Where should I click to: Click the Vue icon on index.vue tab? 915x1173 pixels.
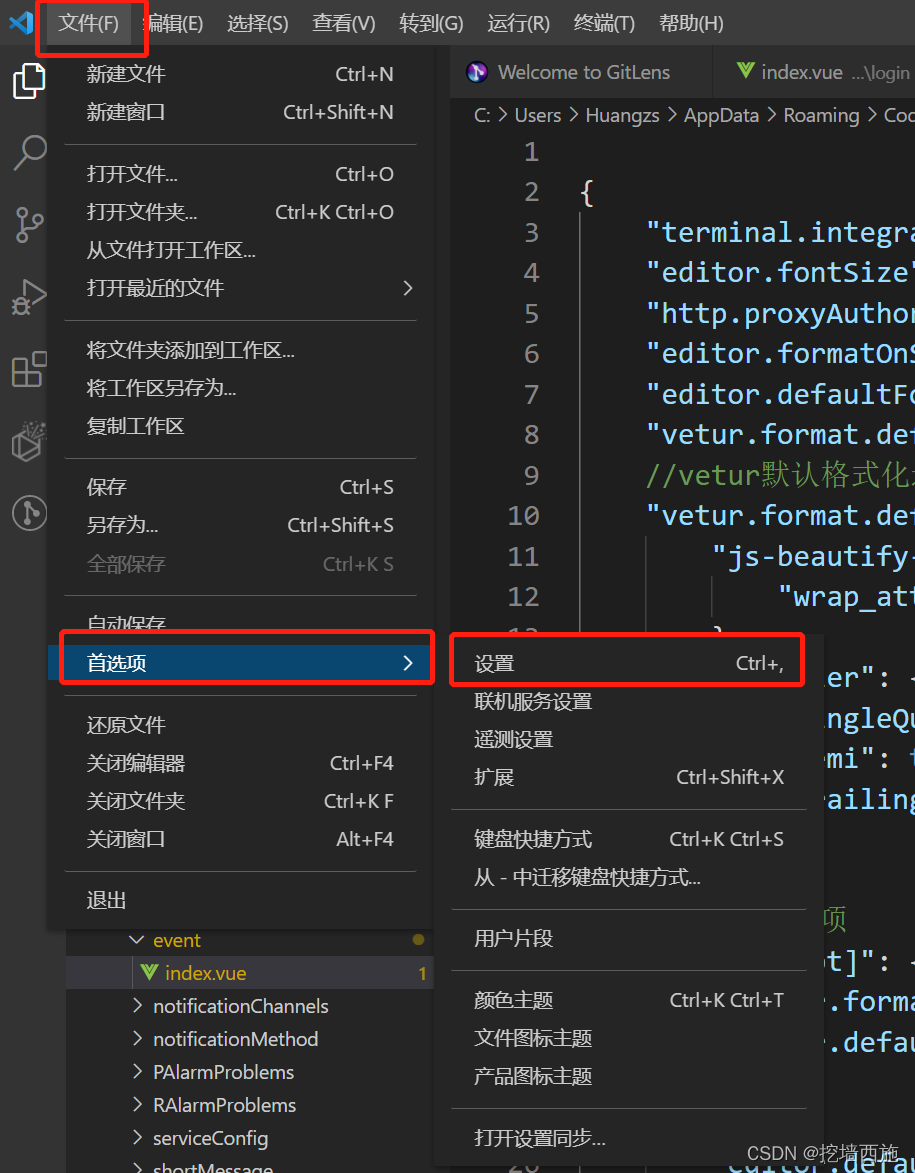(x=745, y=71)
